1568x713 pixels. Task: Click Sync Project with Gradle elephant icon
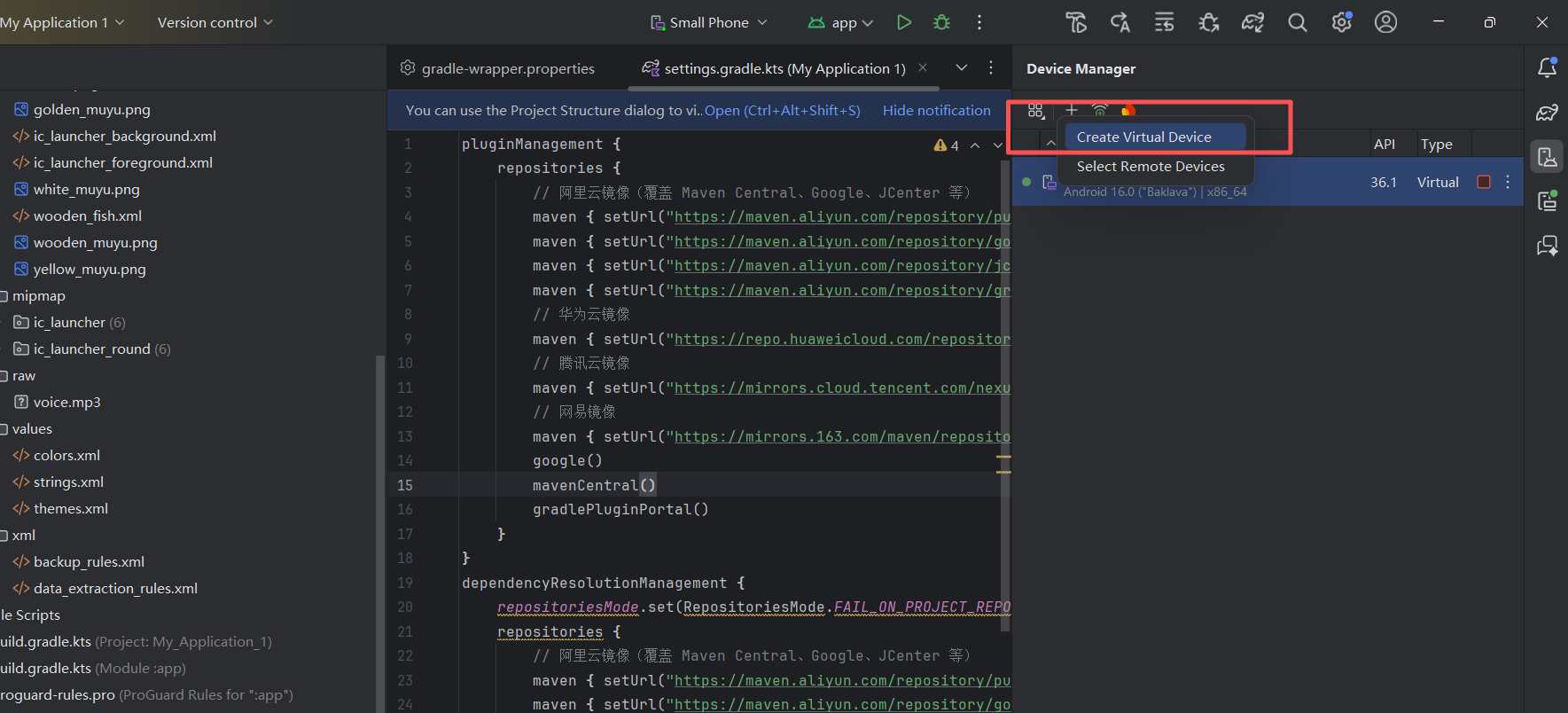pos(1252,22)
